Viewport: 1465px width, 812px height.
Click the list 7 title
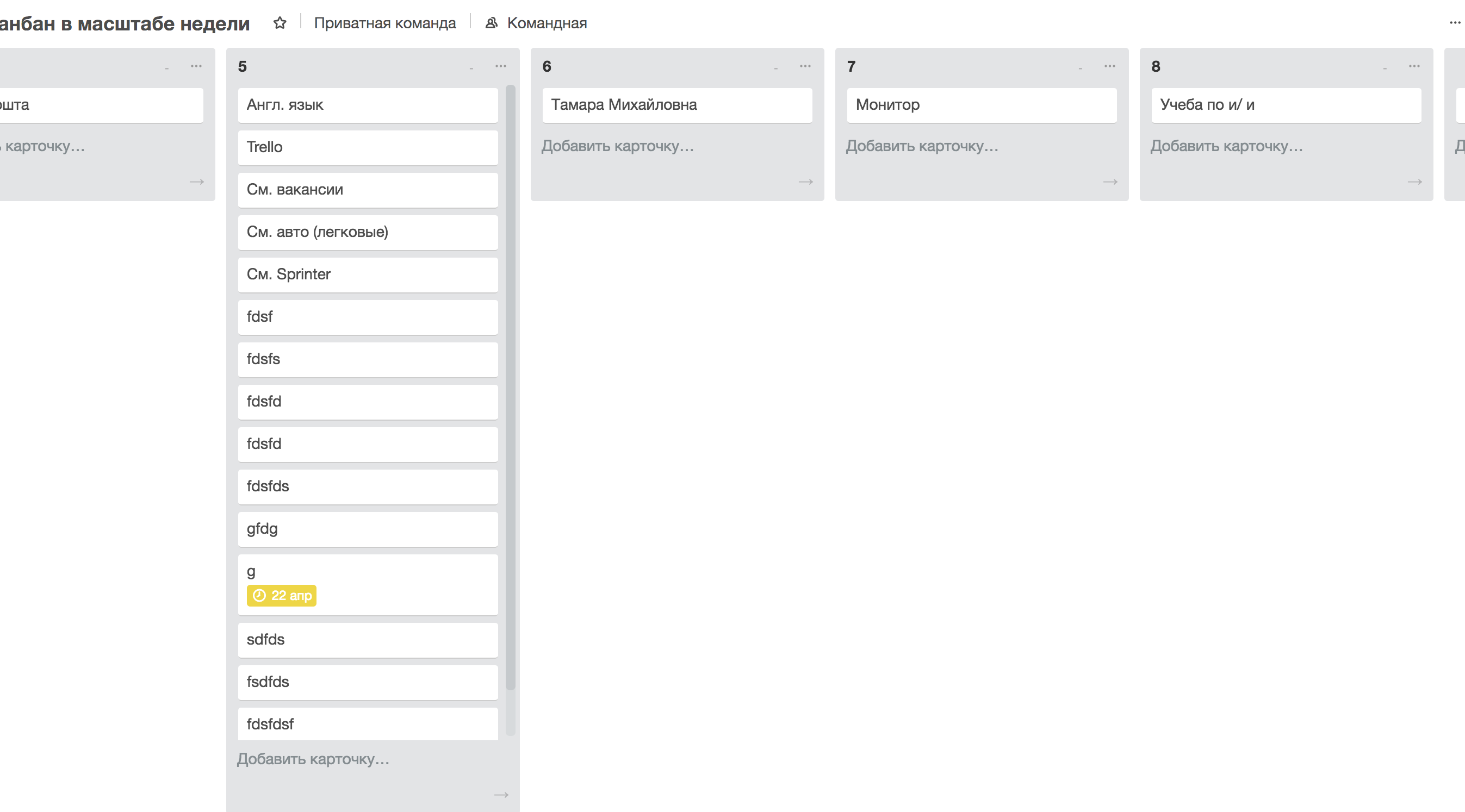click(x=852, y=66)
